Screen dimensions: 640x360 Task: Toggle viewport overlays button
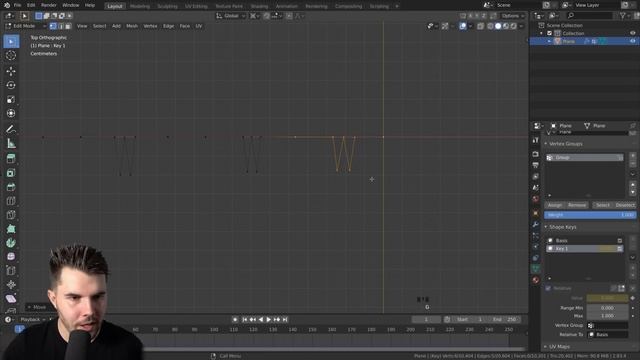pos(463,26)
